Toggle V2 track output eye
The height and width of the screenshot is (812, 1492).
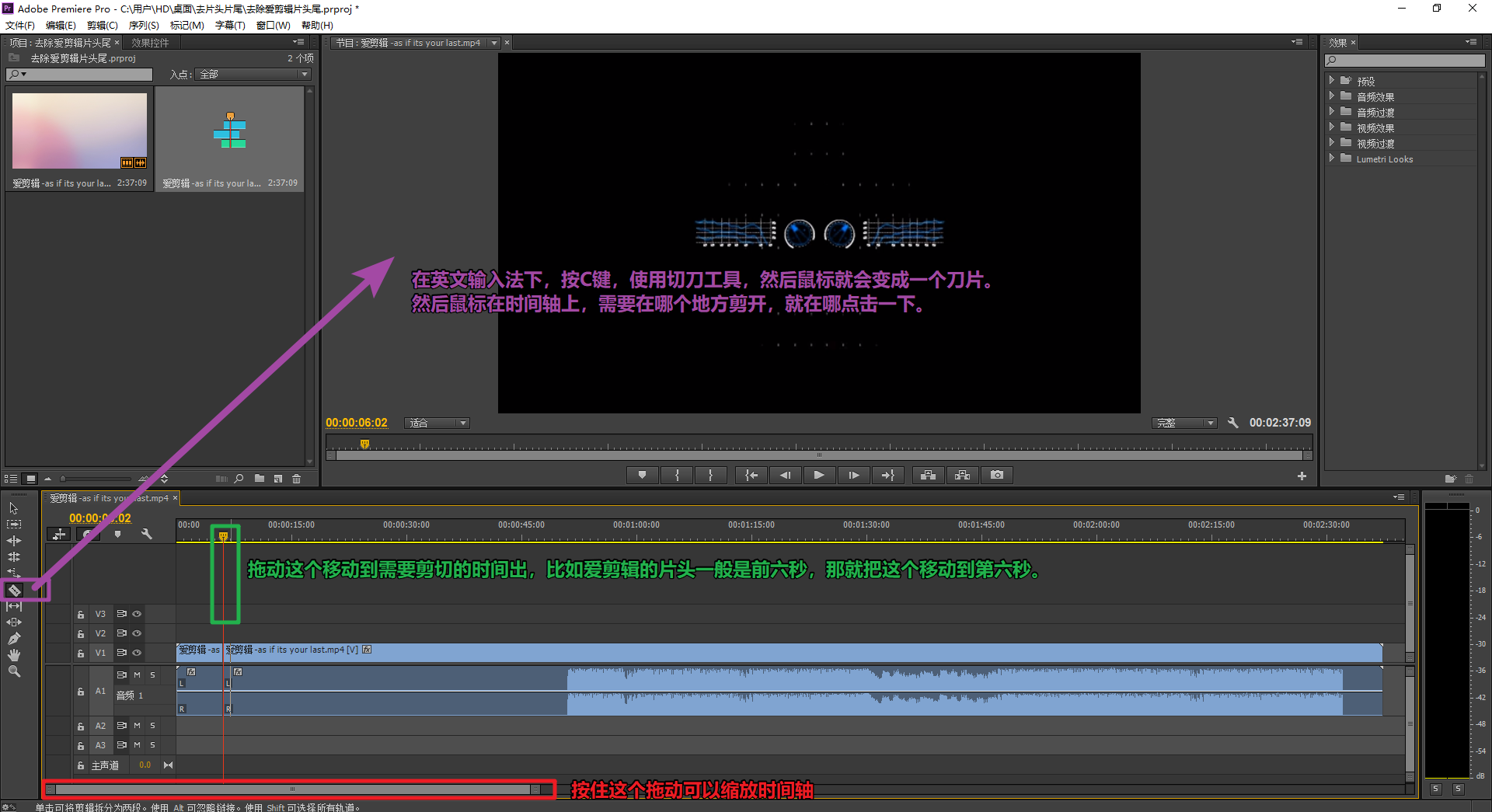point(137,633)
